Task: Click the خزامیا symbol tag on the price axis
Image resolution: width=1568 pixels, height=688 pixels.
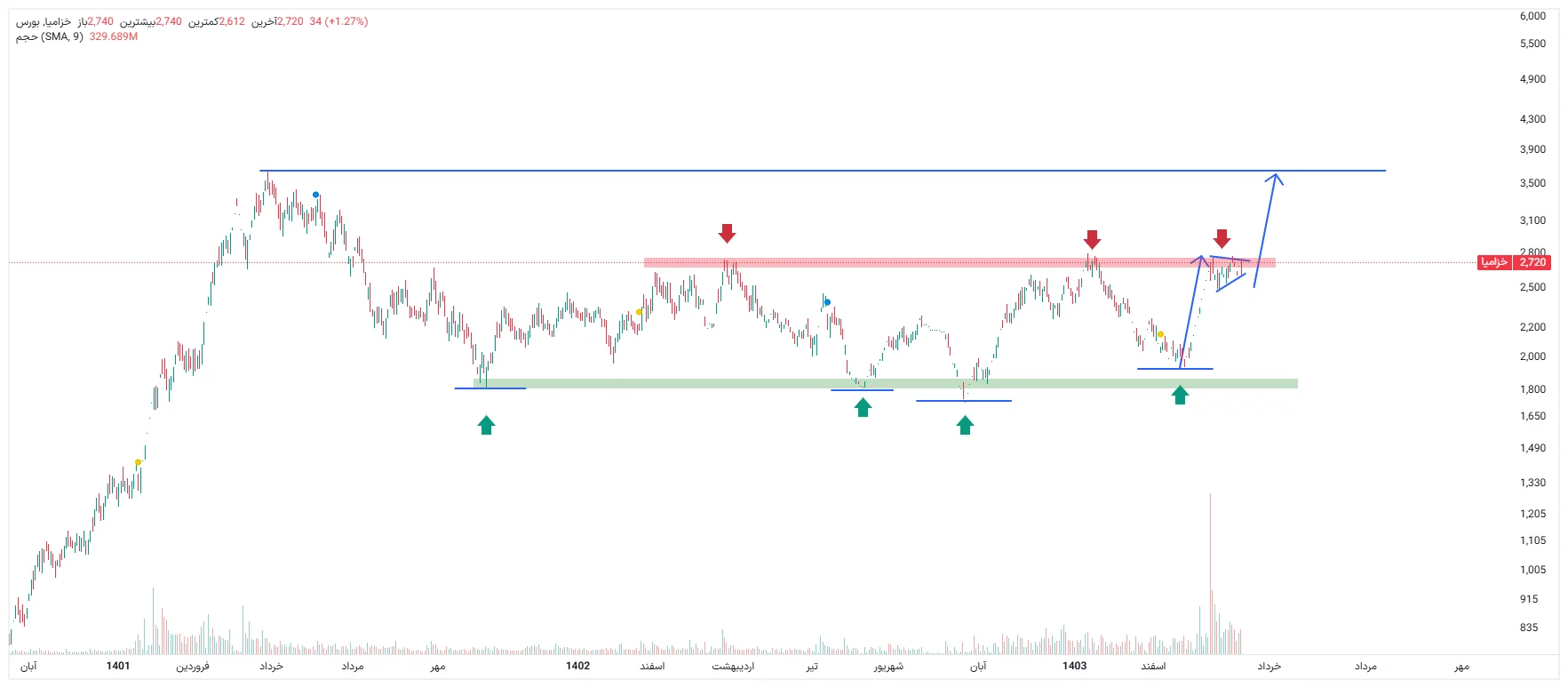Action: click(1494, 262)
